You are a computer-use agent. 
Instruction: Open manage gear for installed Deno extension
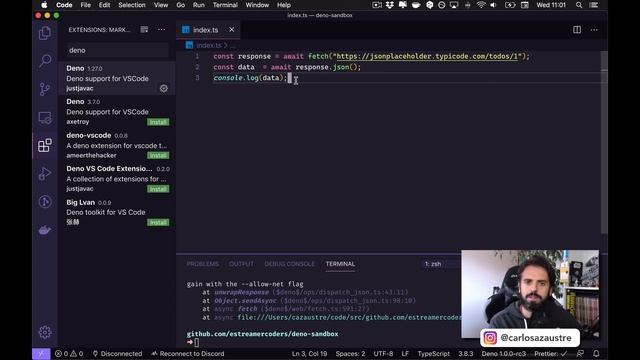164,88
